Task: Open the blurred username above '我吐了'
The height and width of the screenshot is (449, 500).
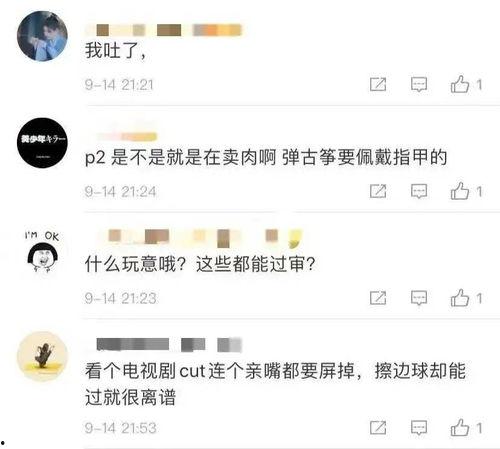Action: coord(163,30)
